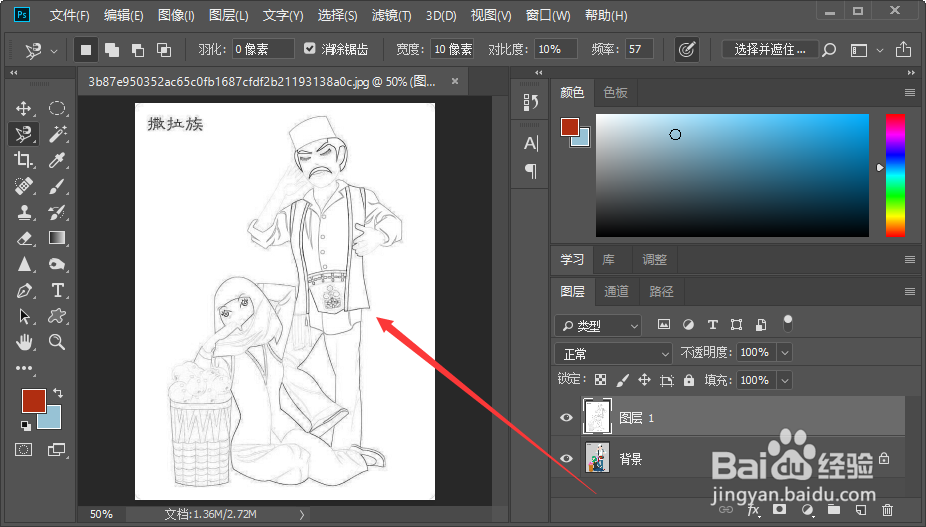Open the blend mode 正常 dropdown
This screenshot has width=926, height=527.
[614, 353]
